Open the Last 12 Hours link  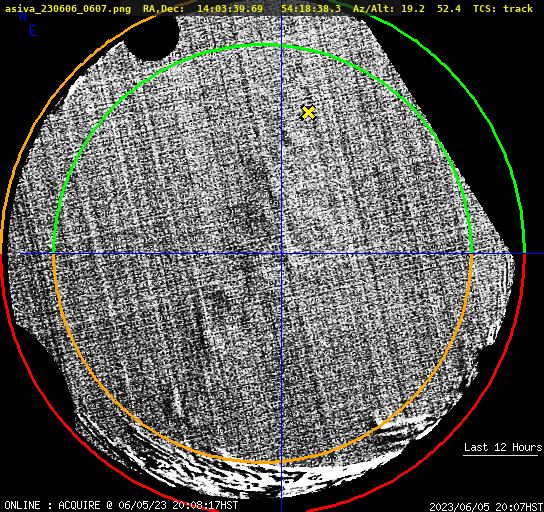click(x=503, y=447)
